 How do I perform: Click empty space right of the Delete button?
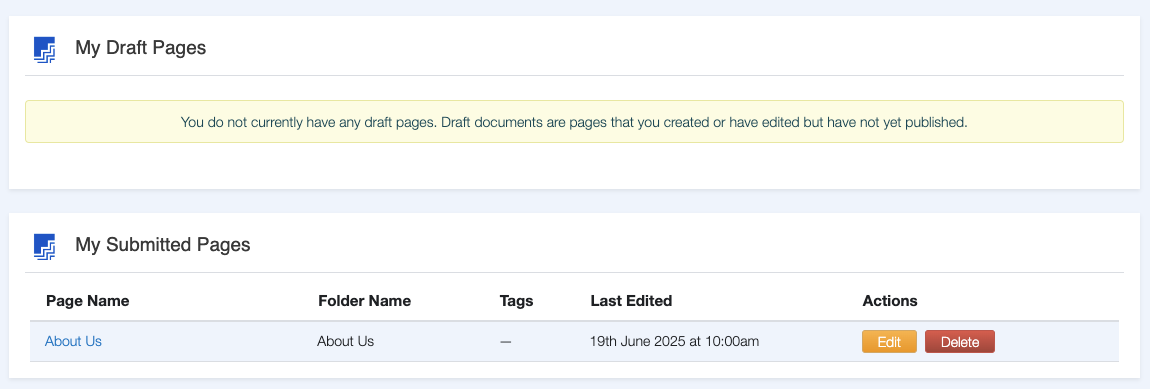coord(1056,342)
